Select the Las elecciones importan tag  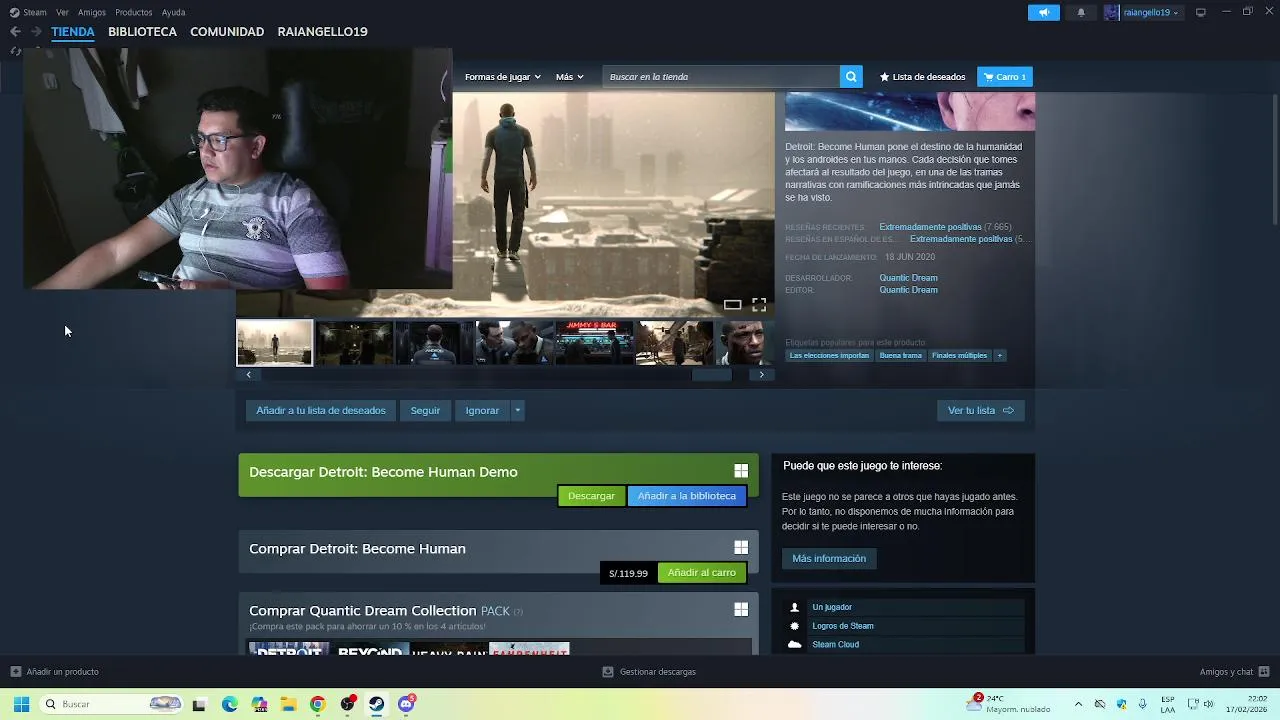click(x=829, y=356)
